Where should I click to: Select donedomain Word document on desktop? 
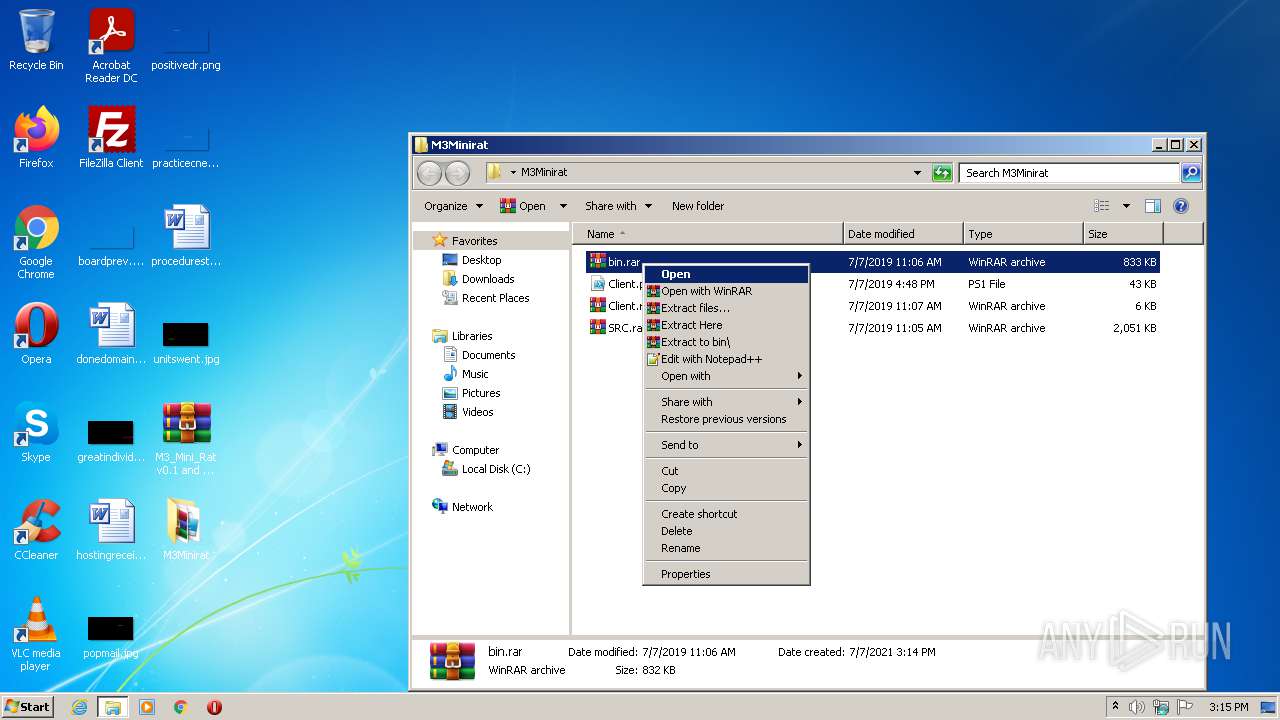(111, 334)
